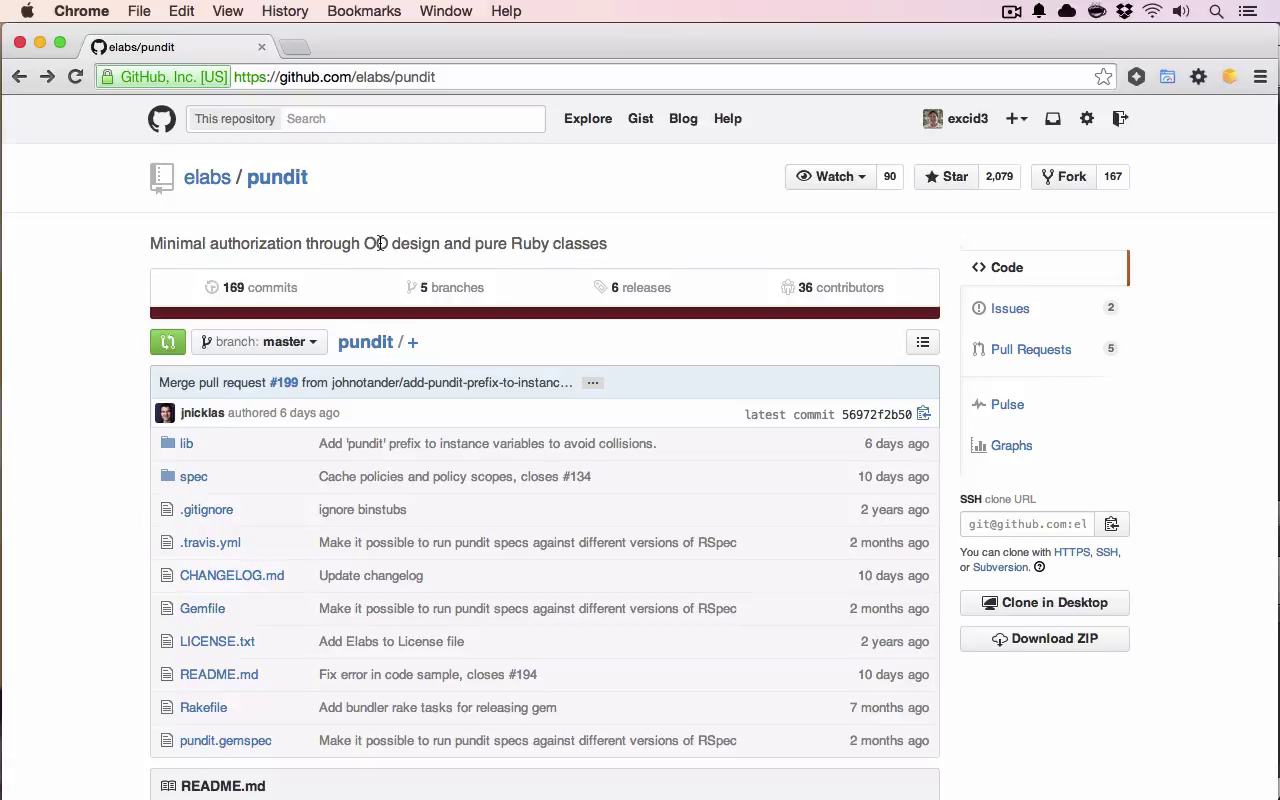This screenshot has height=800, width=1280.
Task: Open the Apple menu
Action: pos(27,11)
